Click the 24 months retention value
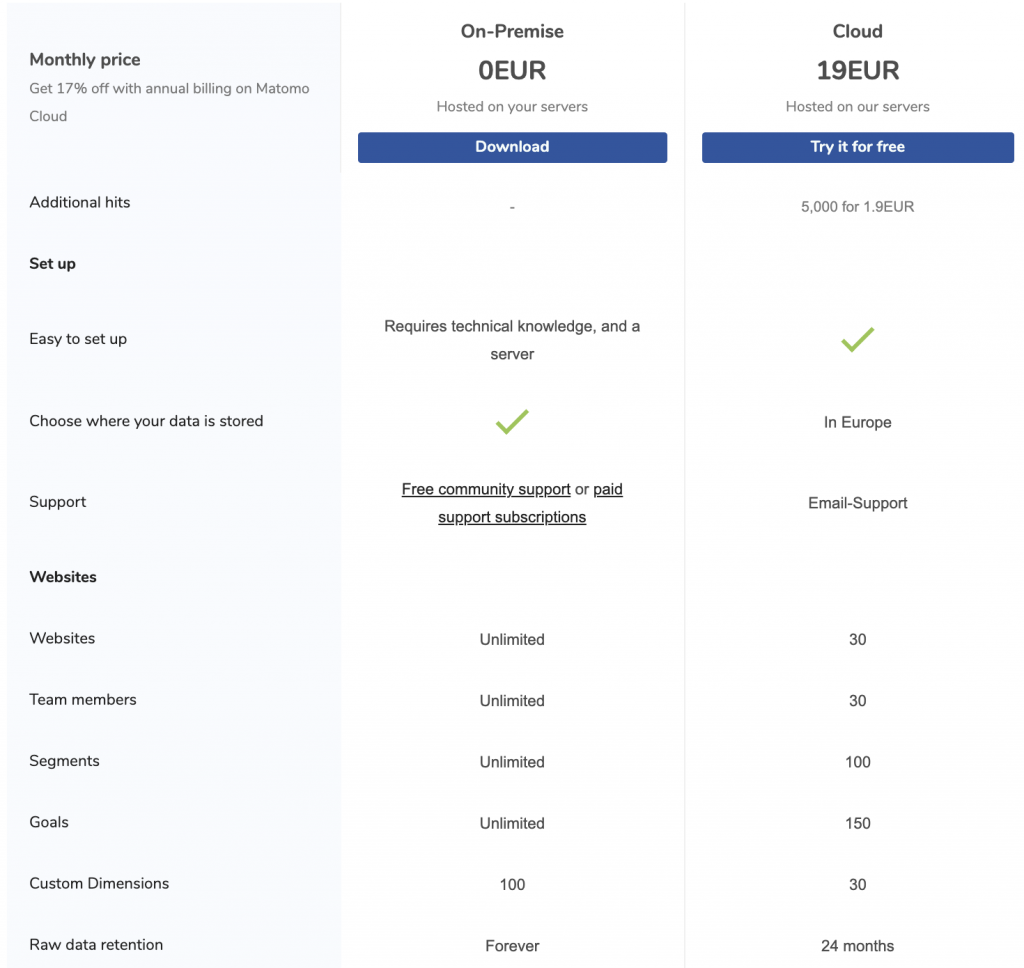1024x968 pixels. (857, 945)
